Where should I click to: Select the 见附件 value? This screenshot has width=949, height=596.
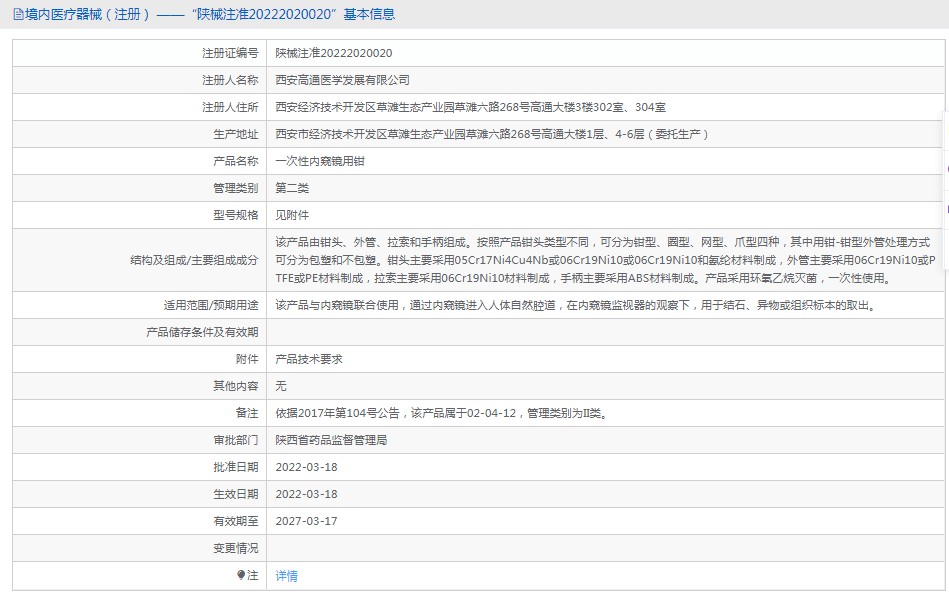click(x=292, y=215)
